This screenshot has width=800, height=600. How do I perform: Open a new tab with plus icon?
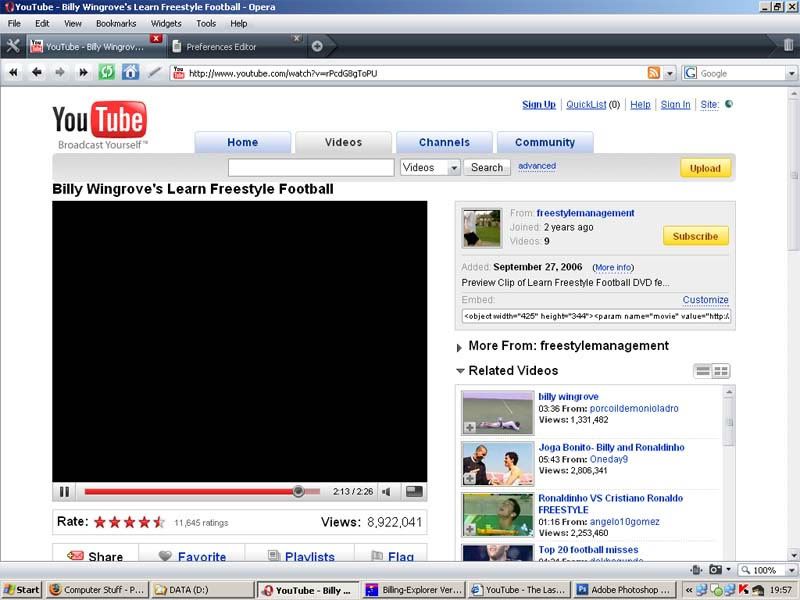coord(317,46)
